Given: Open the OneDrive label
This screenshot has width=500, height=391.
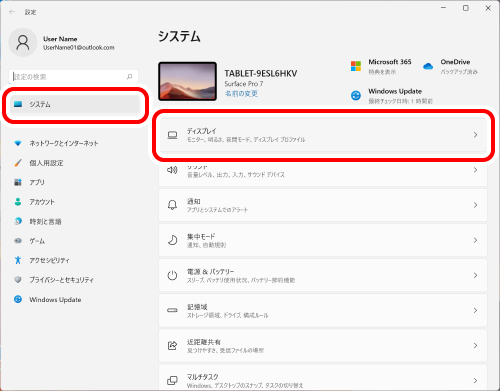Looking at the screenshot, I should pyautogui.click(x=455, y=62).
